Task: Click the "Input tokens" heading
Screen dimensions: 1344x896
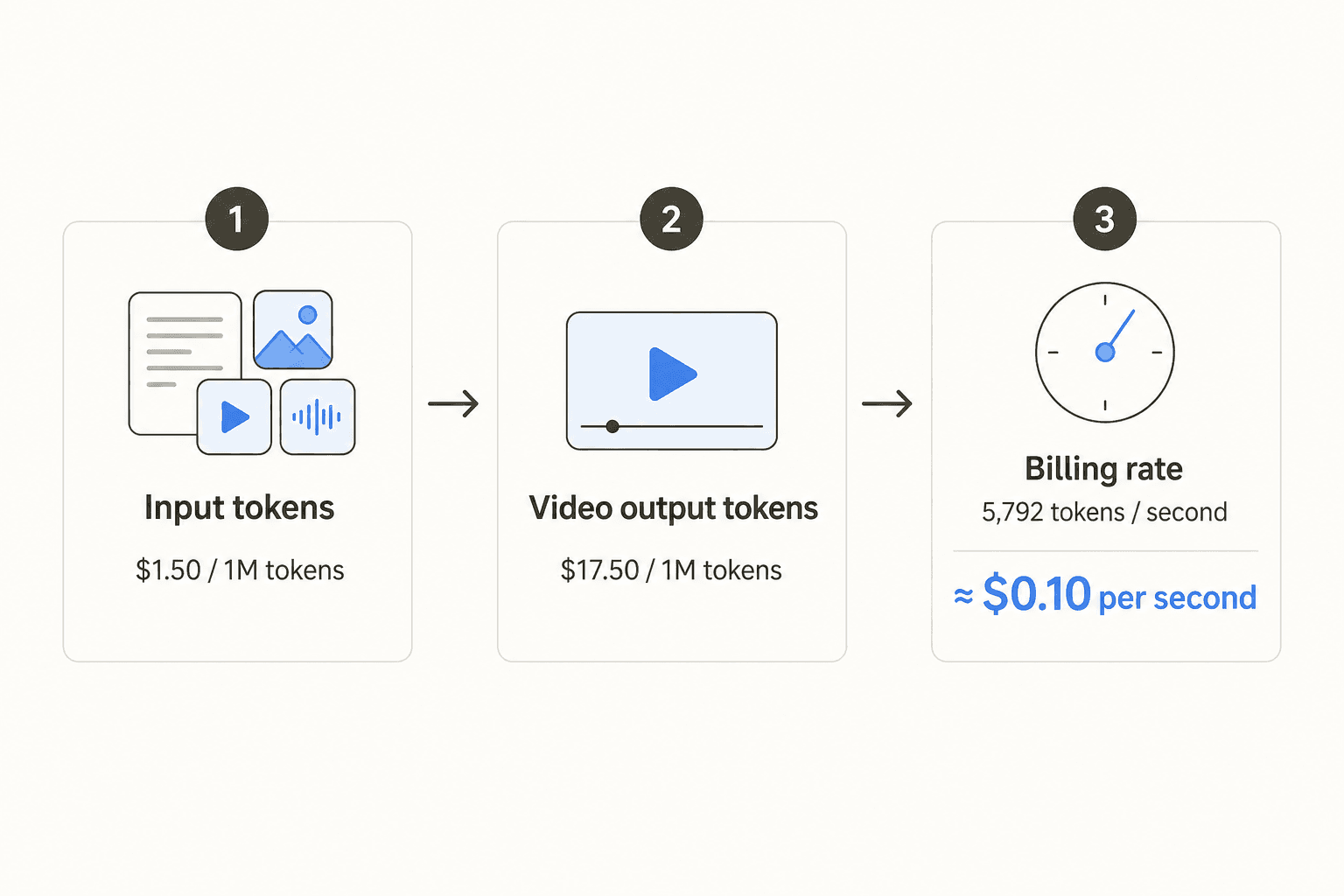Action: (x=240, y=507)
